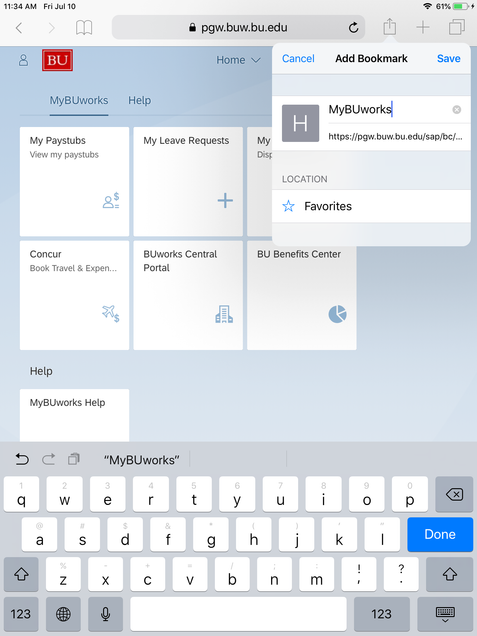
Task: Show all tabs overview icon
Action: [457, 28]
